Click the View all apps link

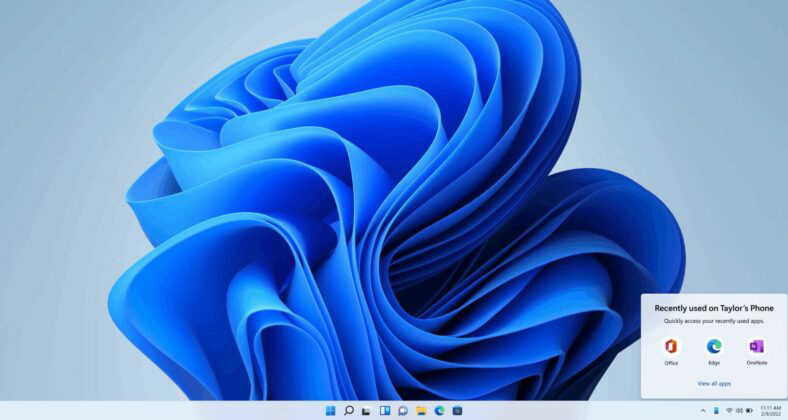coord(714,383)
